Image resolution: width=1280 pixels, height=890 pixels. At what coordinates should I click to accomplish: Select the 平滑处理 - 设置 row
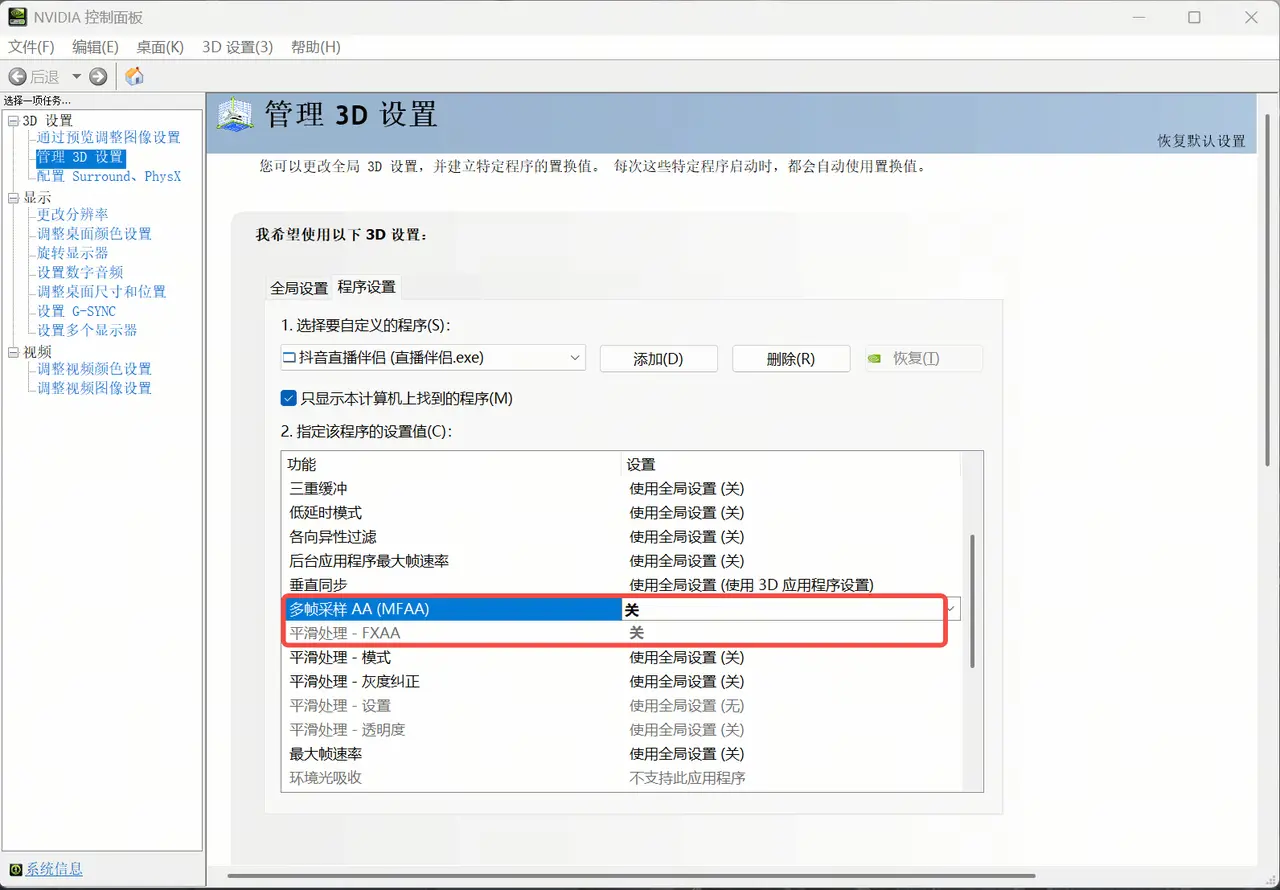(621, 705)
